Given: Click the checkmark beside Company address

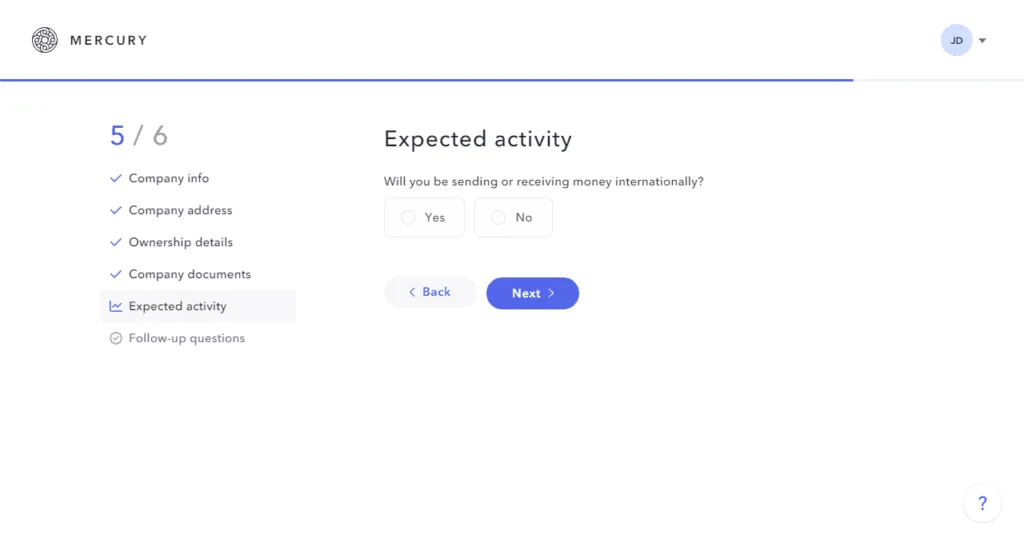Looking at the screenshot, I should pyautogui.click(x=116, y=210).
